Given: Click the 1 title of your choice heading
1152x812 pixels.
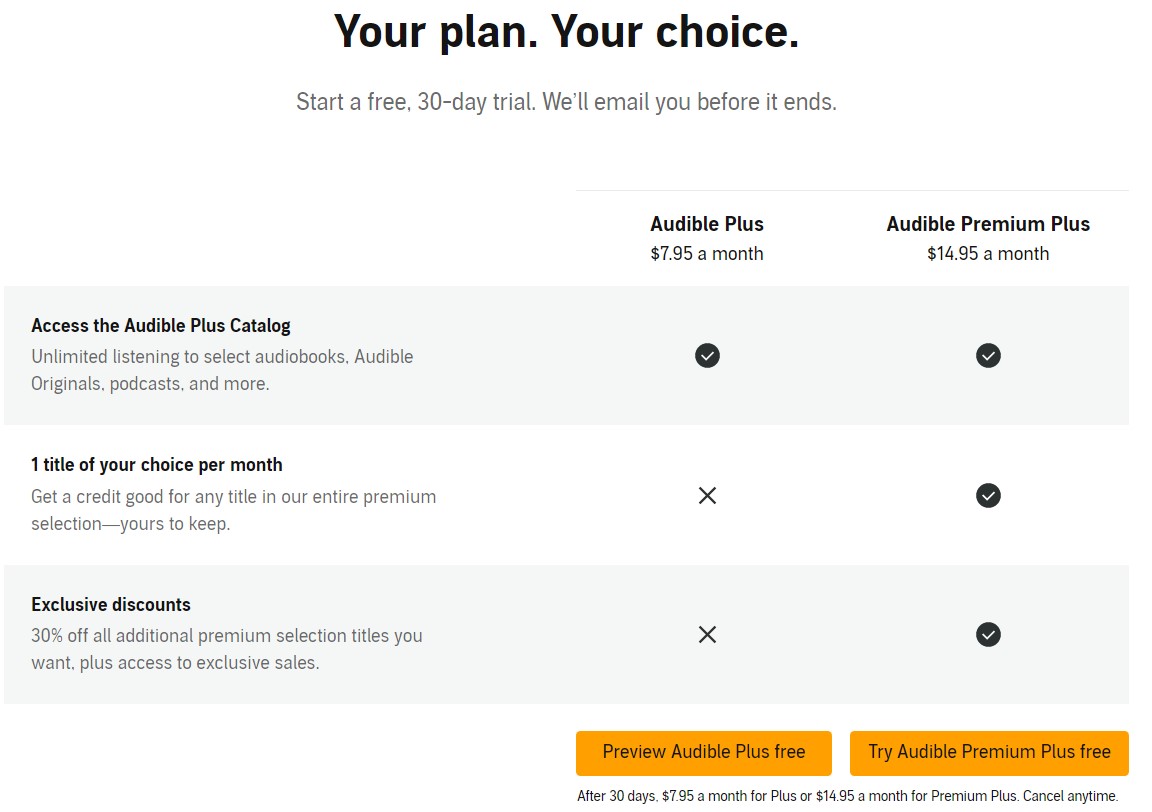Looking at the screenshot, I should tap(157, 465).
